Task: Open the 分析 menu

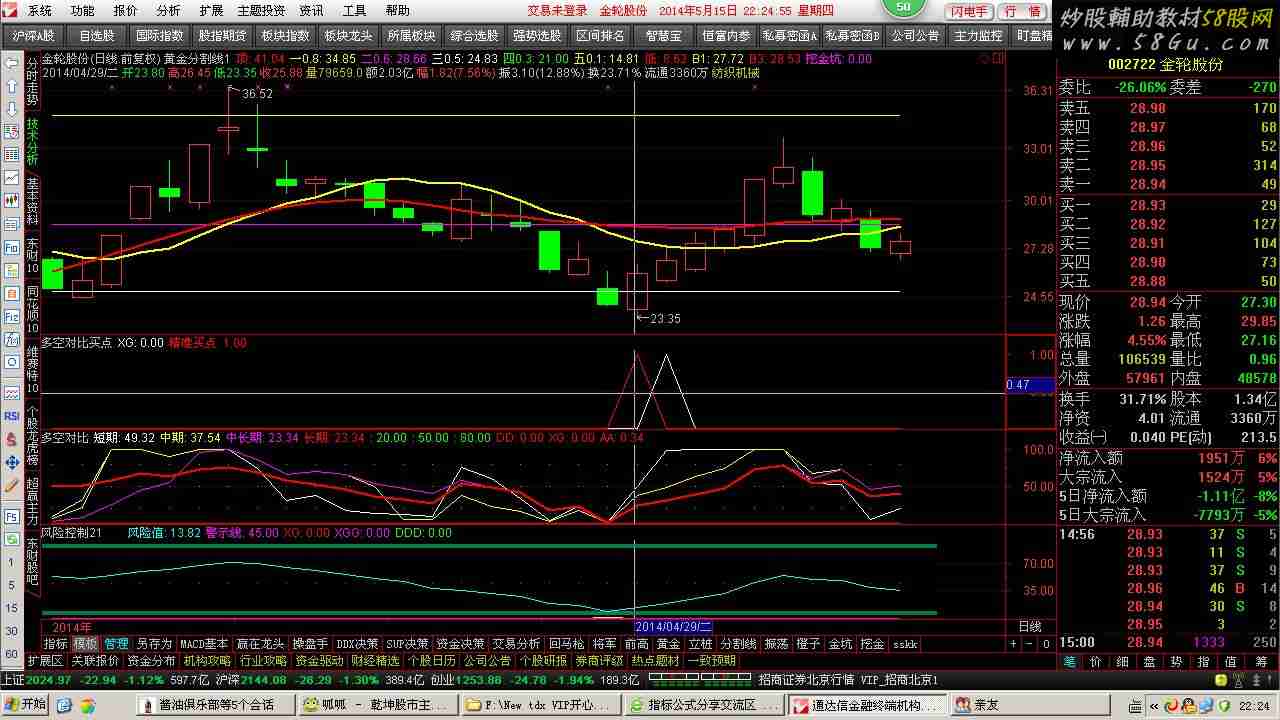Action: click(169, 10)
